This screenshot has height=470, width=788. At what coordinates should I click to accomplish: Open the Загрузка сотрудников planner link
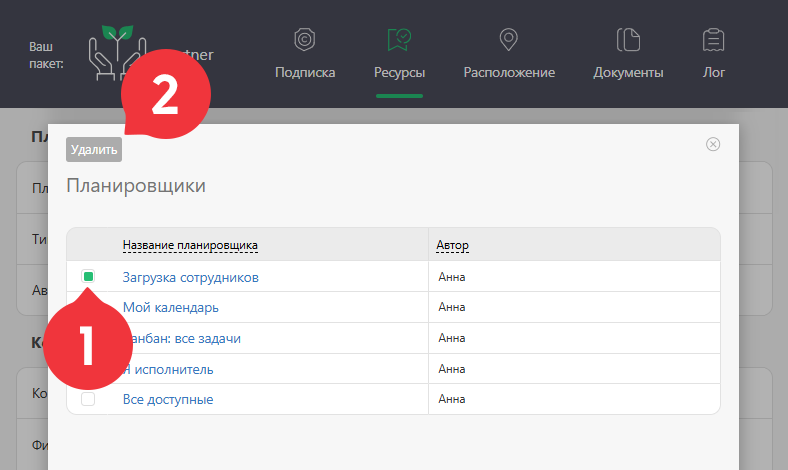point(190,277)
